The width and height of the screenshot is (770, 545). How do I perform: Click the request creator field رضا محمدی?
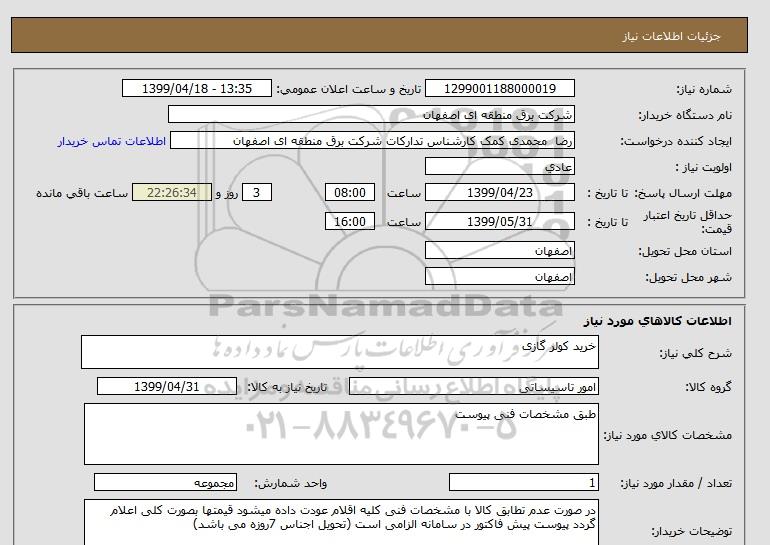click(x=372, y=140)
